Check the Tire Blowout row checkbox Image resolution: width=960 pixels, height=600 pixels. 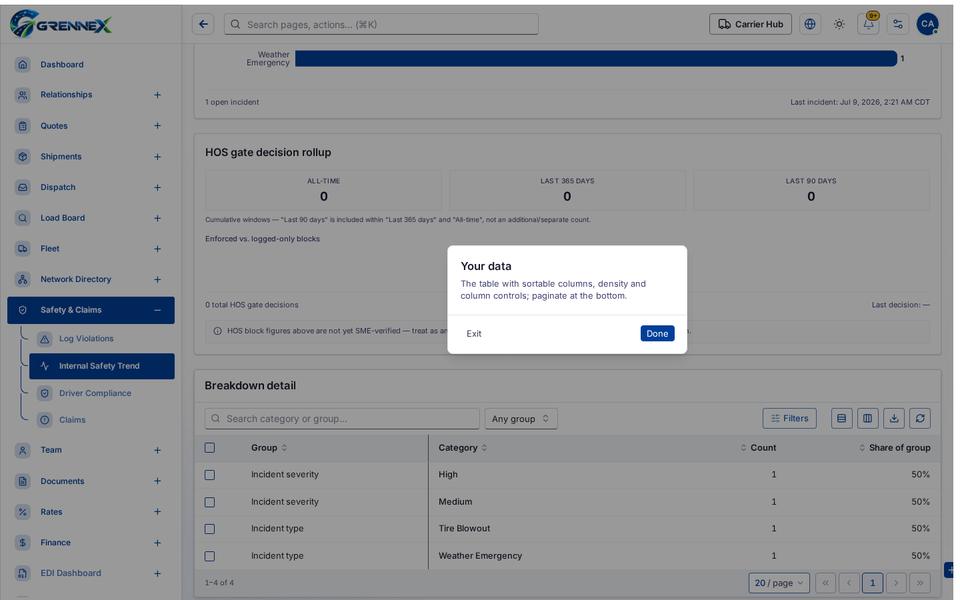click(x=210, y=529)
